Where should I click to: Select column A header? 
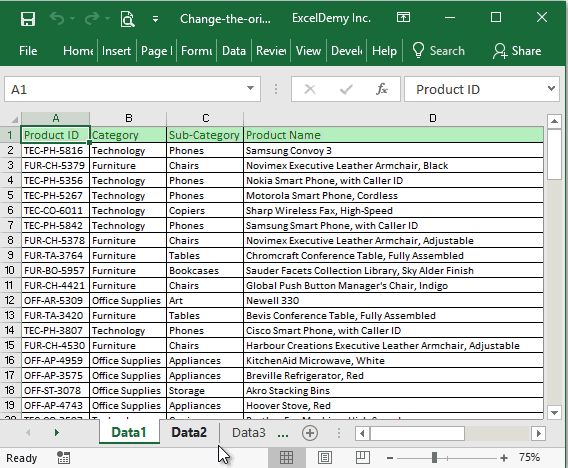[55, 118]
